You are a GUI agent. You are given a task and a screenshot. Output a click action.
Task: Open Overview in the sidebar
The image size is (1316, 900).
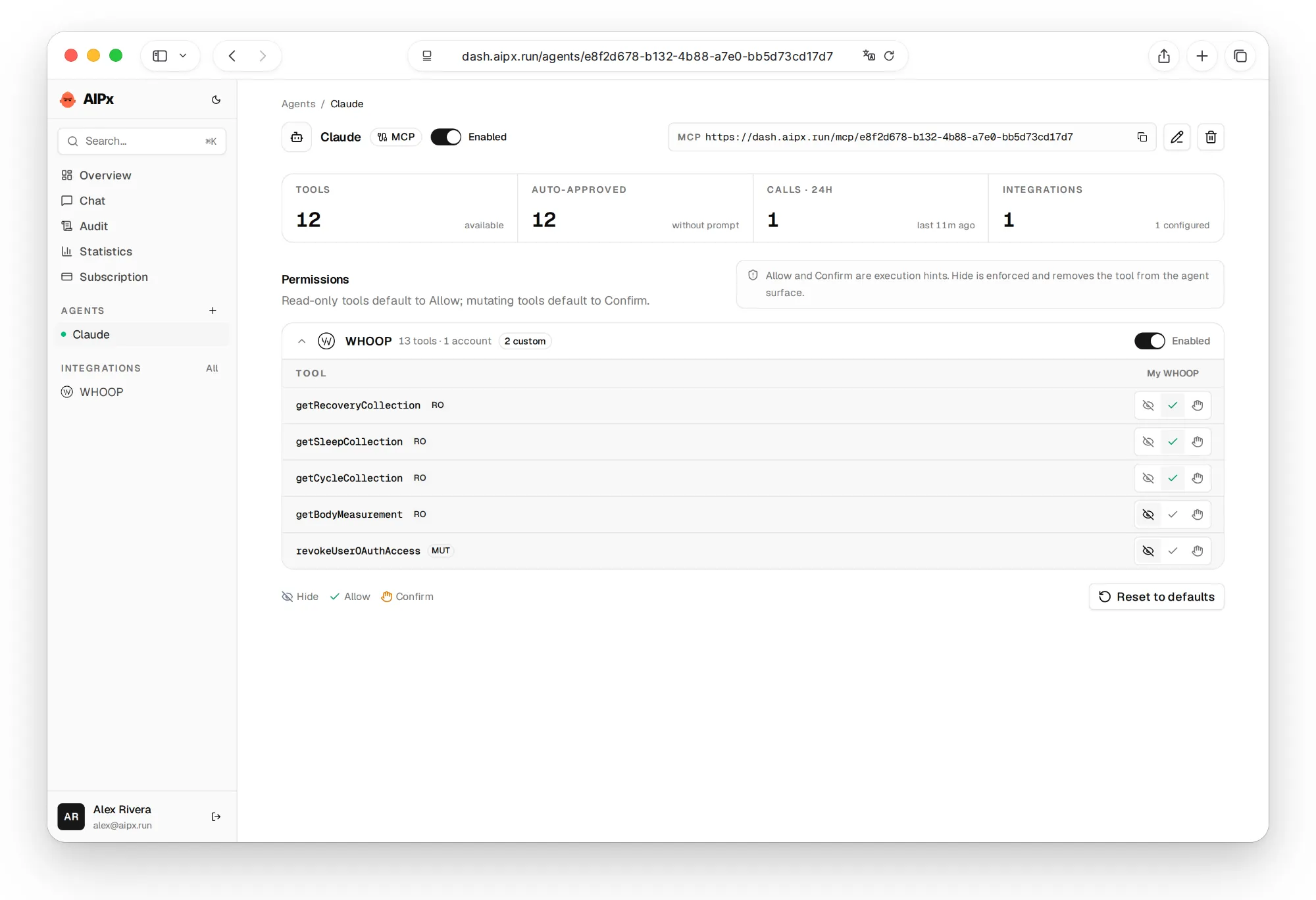(x=142, y=175)
